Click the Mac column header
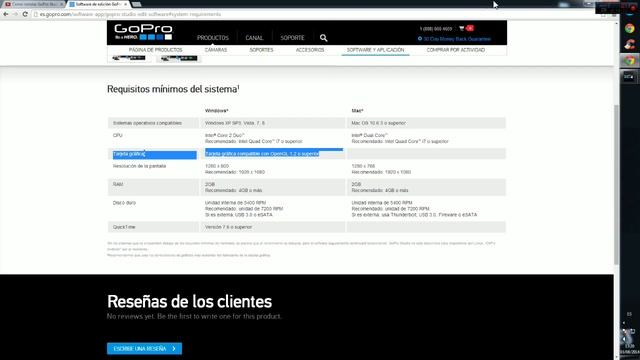 (x=358, y=111)
